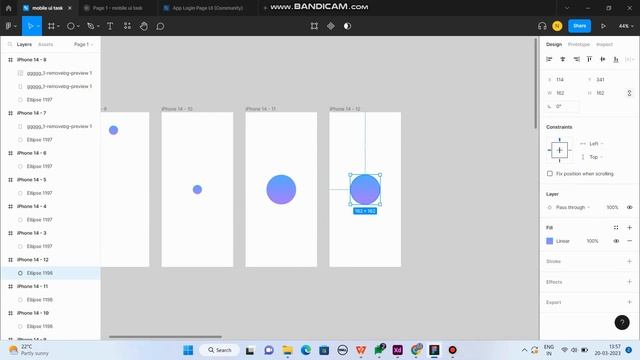This screenshot has height=360, width=640.
Task: Click the blue Share button
Action: (x=580, y=26)
